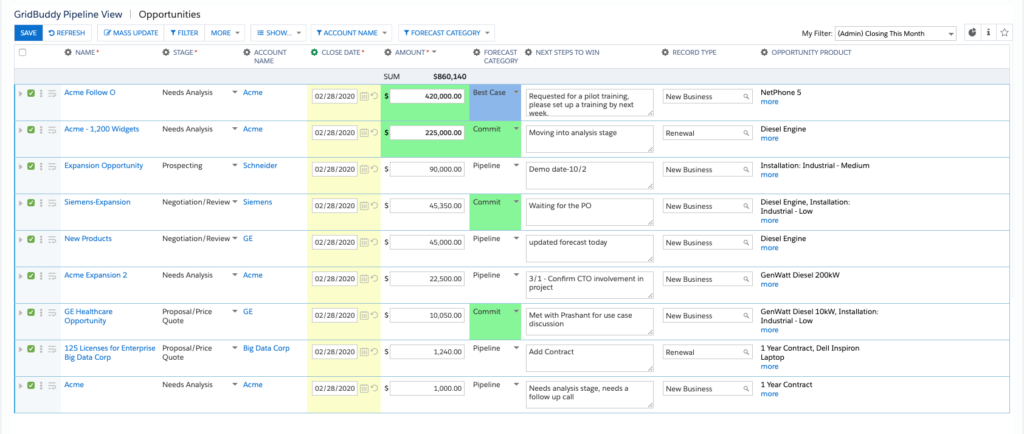Screen dimensions: 1024x434
Task: Open the More toolbar menu
Action: pos(225,33)
